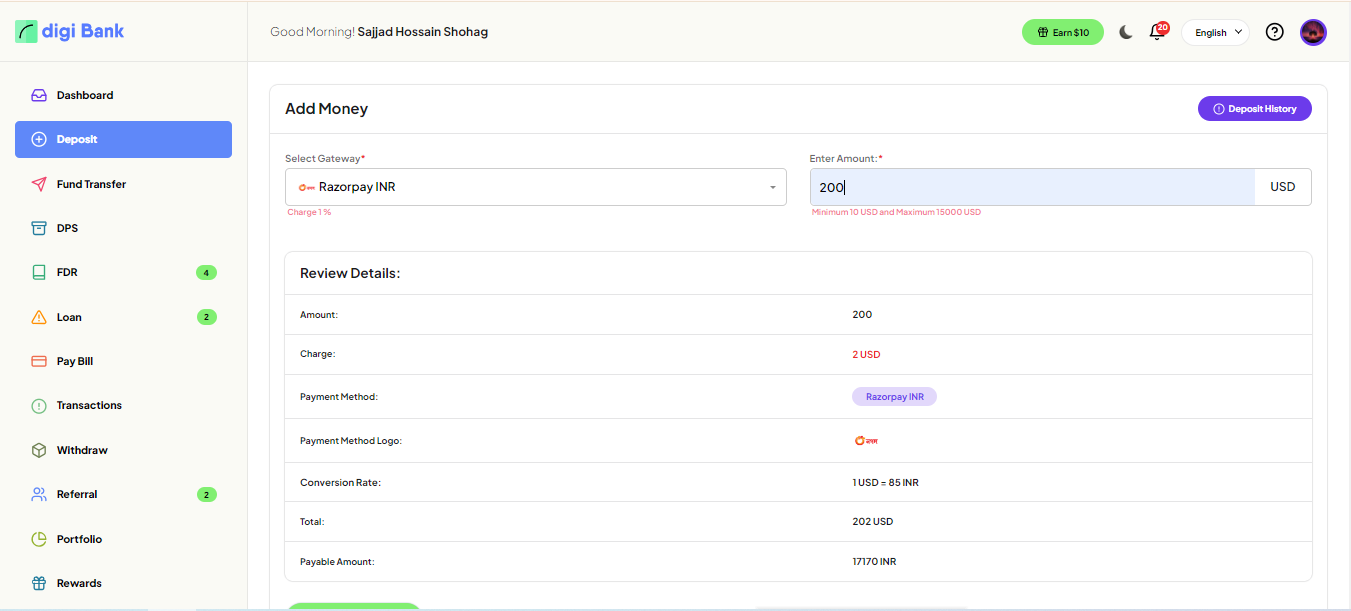Go to the Transactions menu item
Image resolution: width=1351 pixels, height=611 pixels.
point(89,405)
